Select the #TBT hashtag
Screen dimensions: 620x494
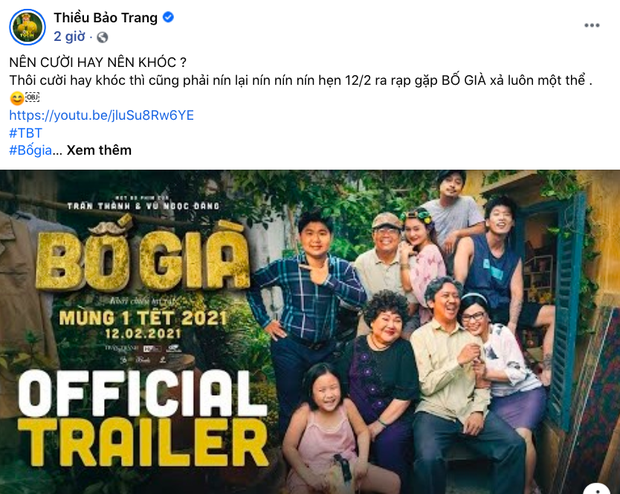[x=24, y=133]
